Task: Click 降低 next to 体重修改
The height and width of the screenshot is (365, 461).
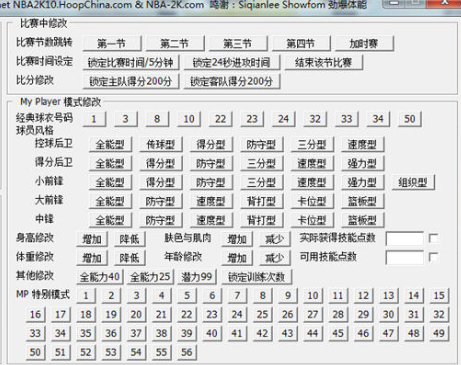Action: [x=130, y=258]
